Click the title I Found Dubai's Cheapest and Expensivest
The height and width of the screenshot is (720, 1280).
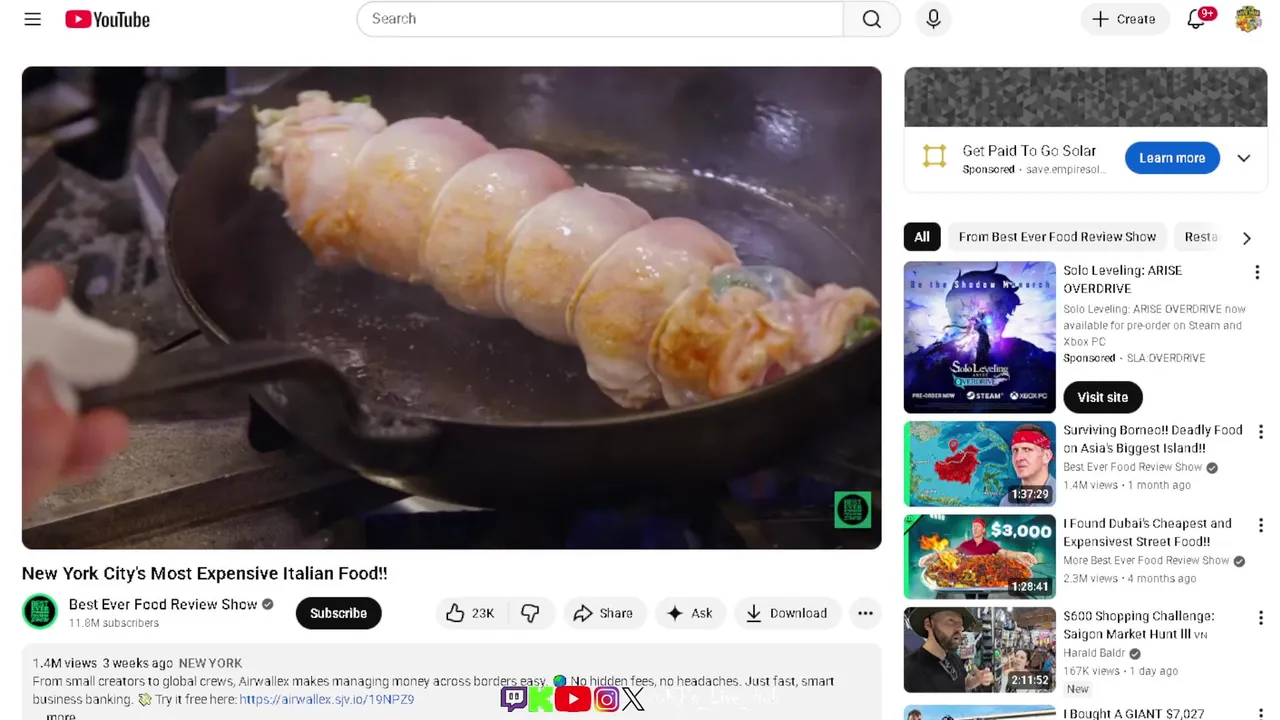point(1147,532)
